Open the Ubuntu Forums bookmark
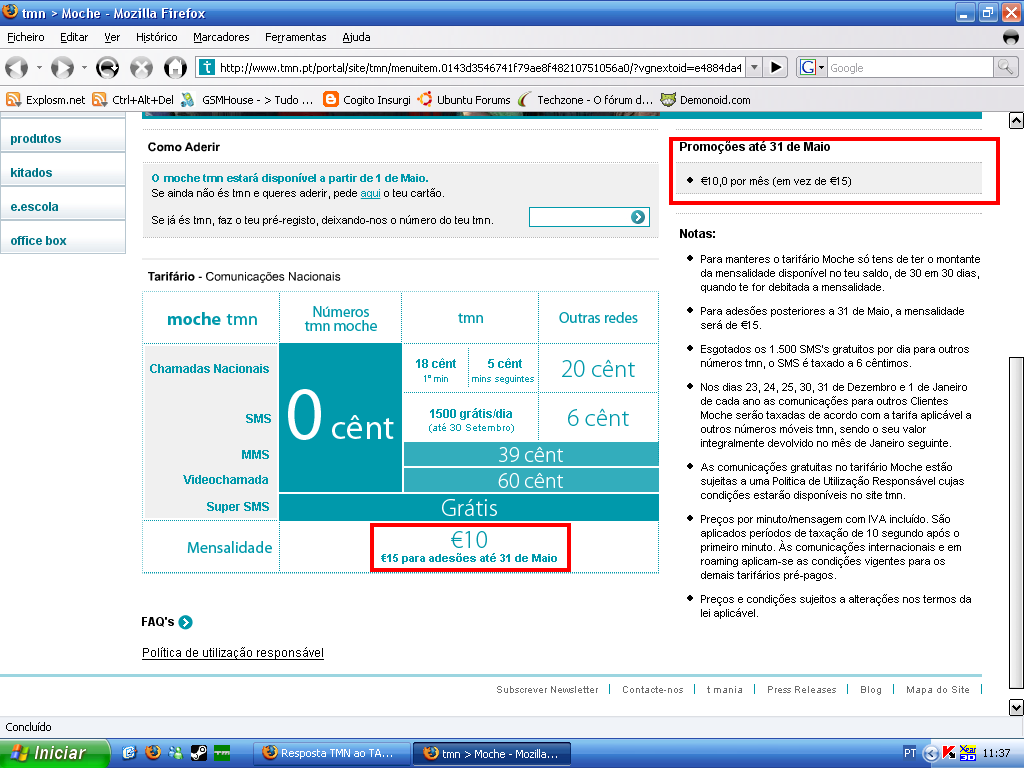This screenshot has height=768, width=1024. (x=464, y=100)
